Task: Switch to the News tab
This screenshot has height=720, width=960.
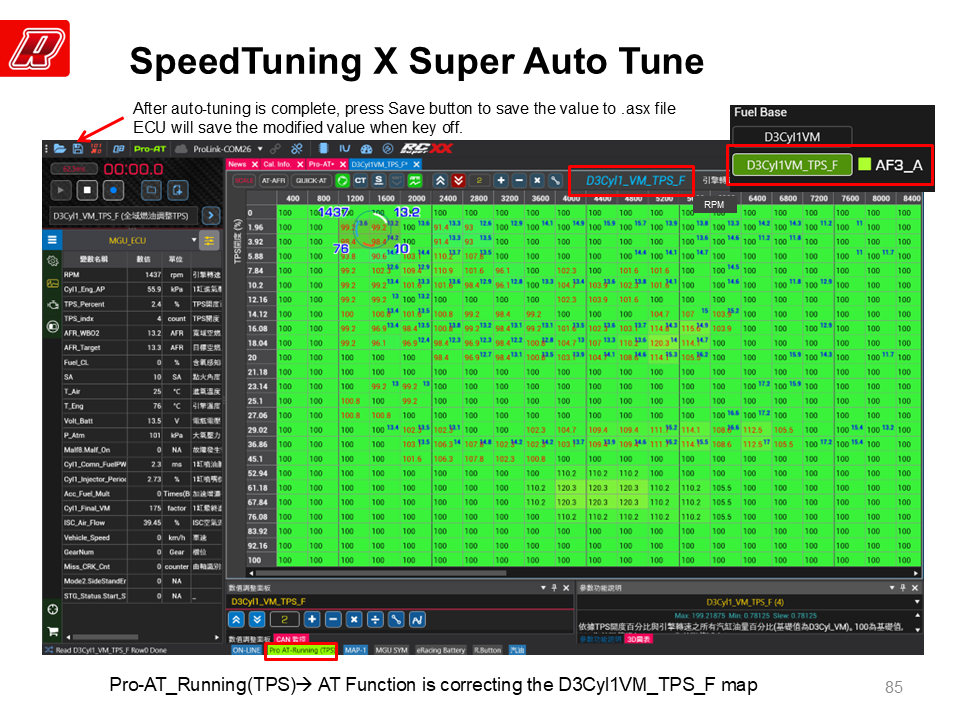Action: pyautogui.click(x=238, y=164)
